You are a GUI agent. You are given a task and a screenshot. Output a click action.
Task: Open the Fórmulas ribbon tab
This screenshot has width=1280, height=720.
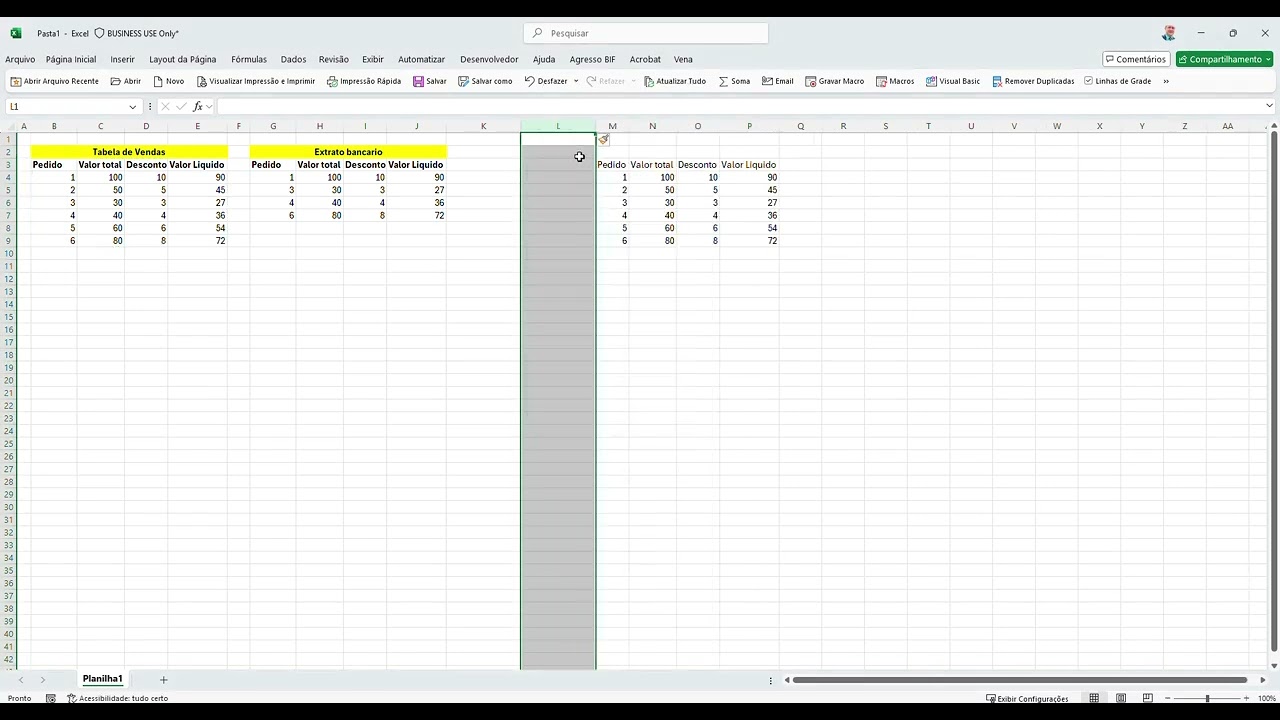(x=249, y=59)
